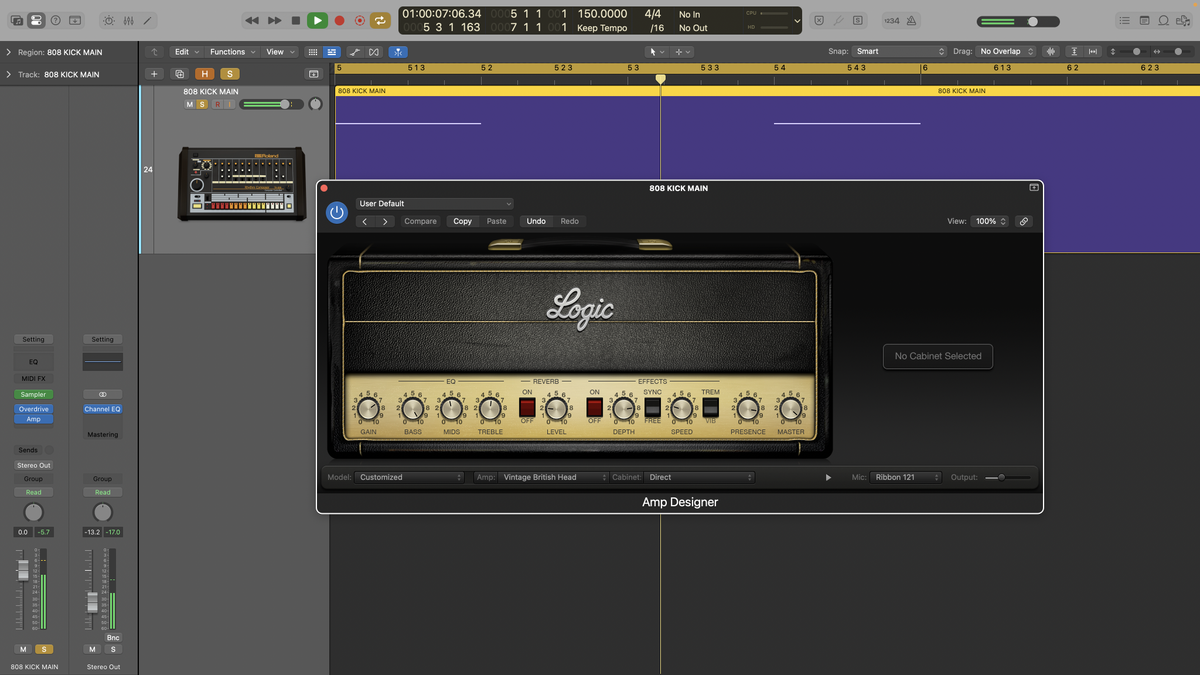This screenshot has width=1200, height=675.
Task: Click the Compare button in Amp Designer
Action: [420, 221]
